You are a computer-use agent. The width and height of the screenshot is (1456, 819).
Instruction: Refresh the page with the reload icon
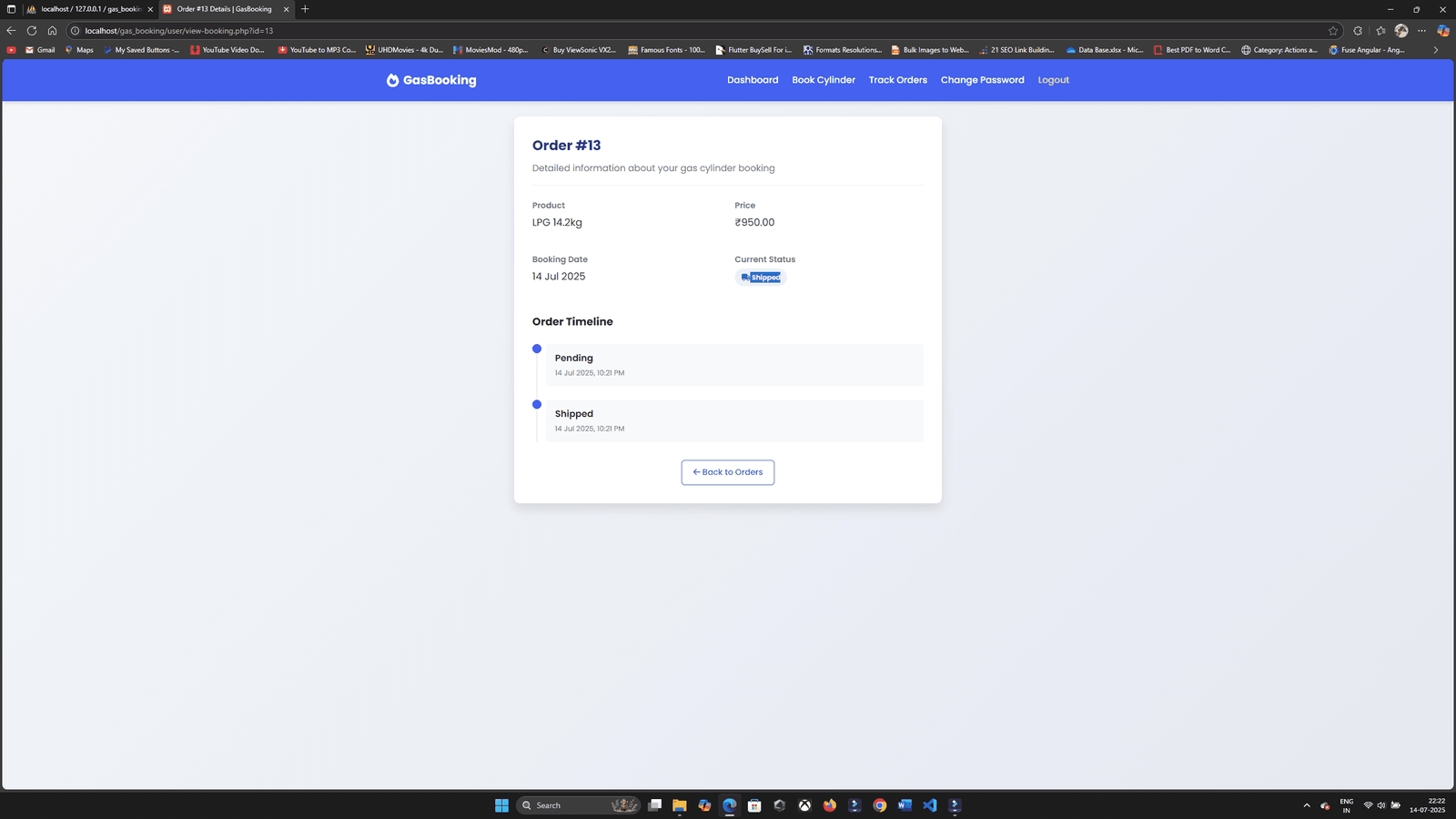click(x=32, y=31)
